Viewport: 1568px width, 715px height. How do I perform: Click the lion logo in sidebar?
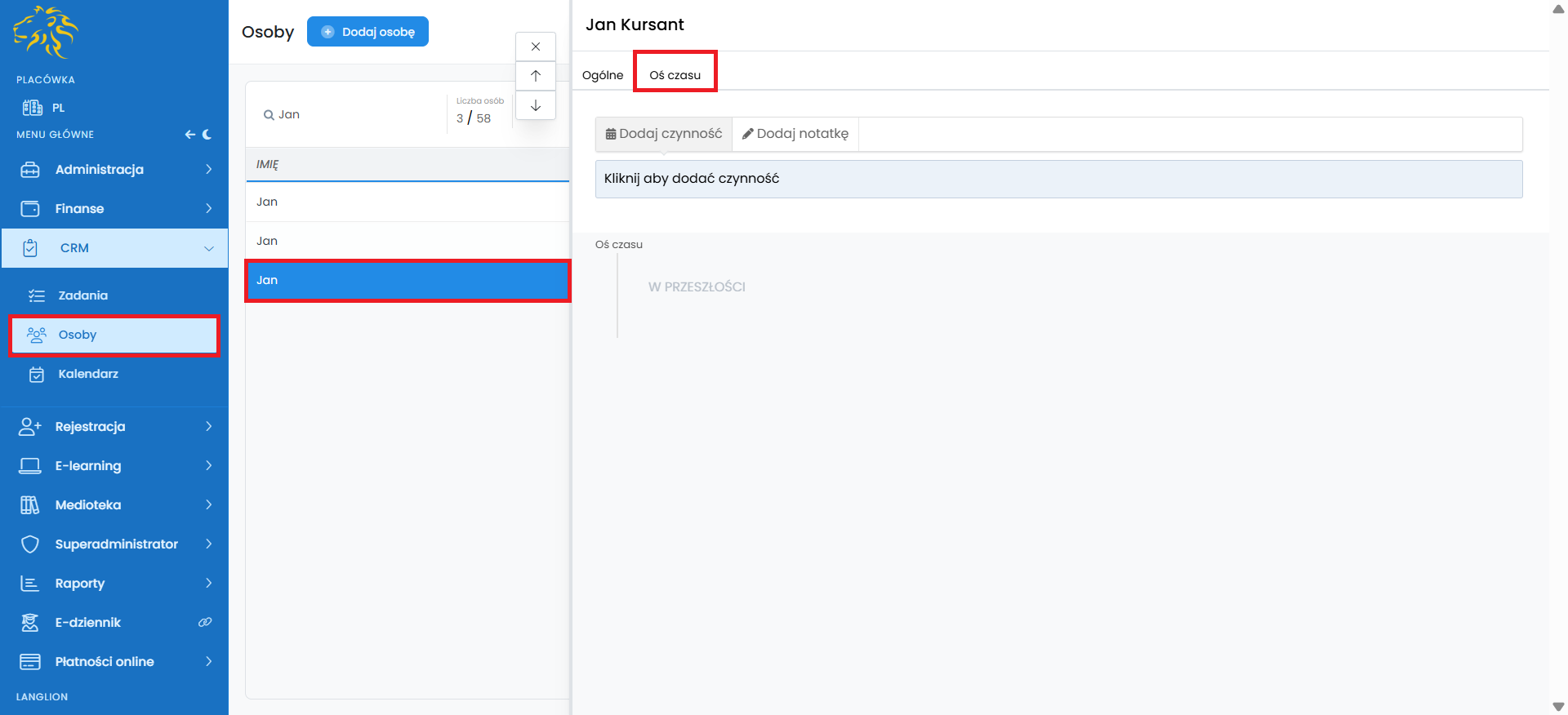(46, 33)
